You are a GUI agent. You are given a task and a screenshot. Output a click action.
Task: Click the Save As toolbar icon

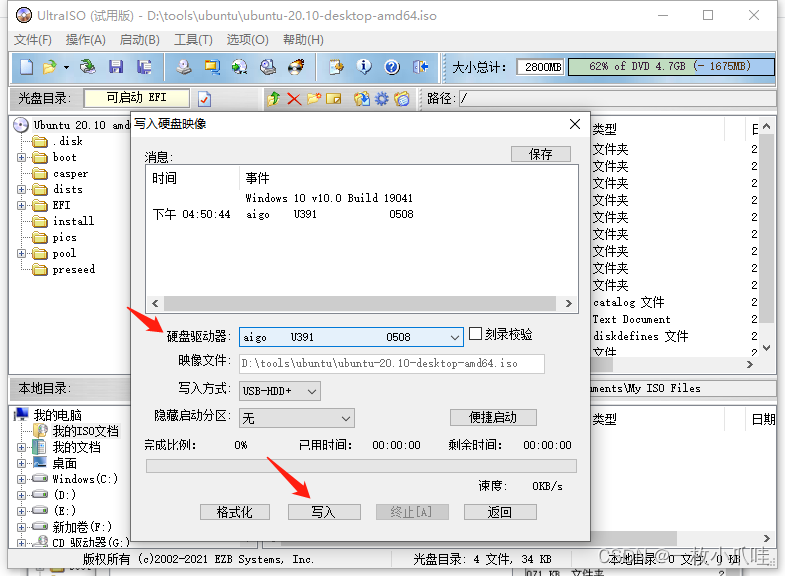pos(144,67)
